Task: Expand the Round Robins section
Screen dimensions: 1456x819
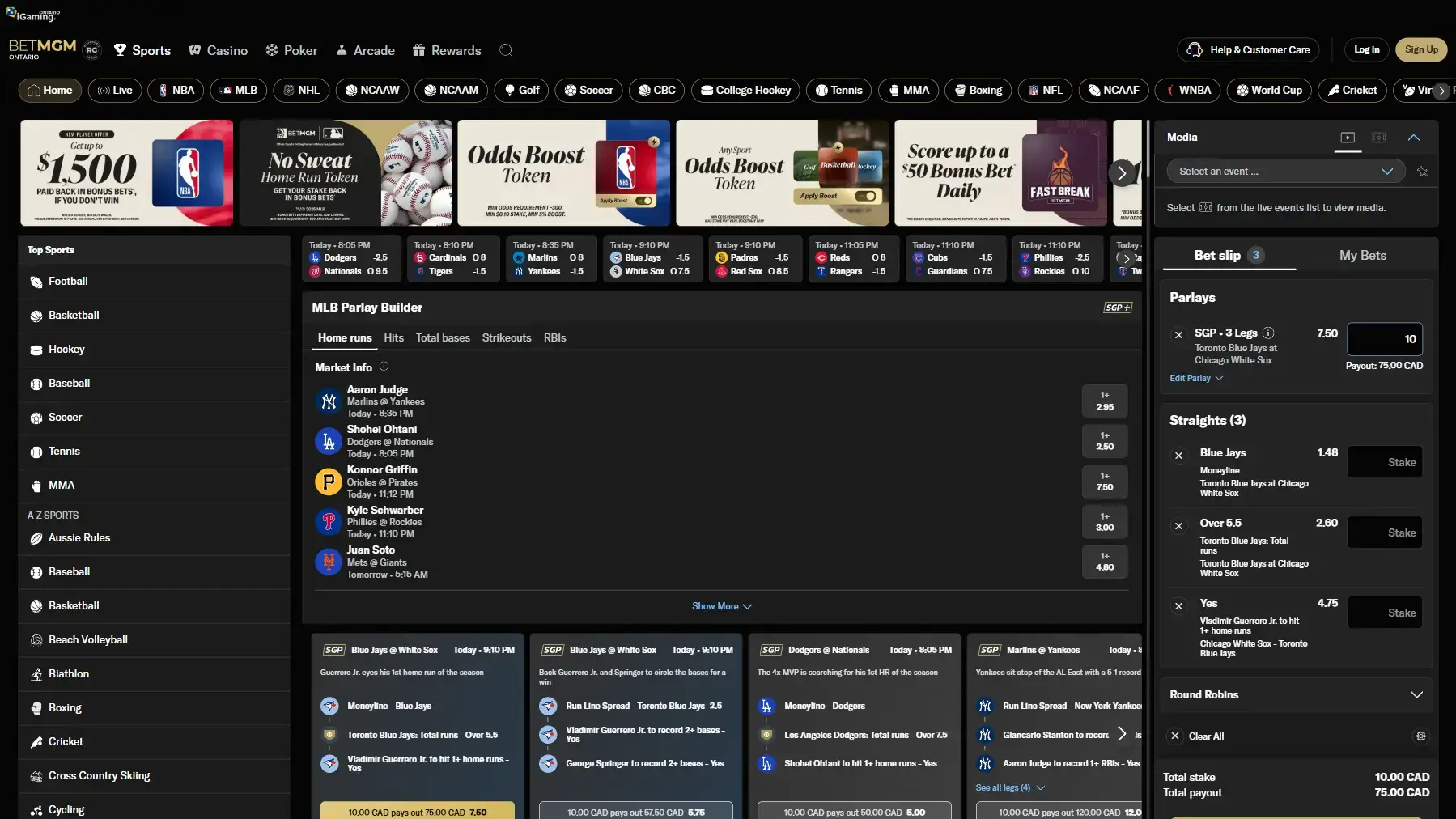Action: (1297, 694)
